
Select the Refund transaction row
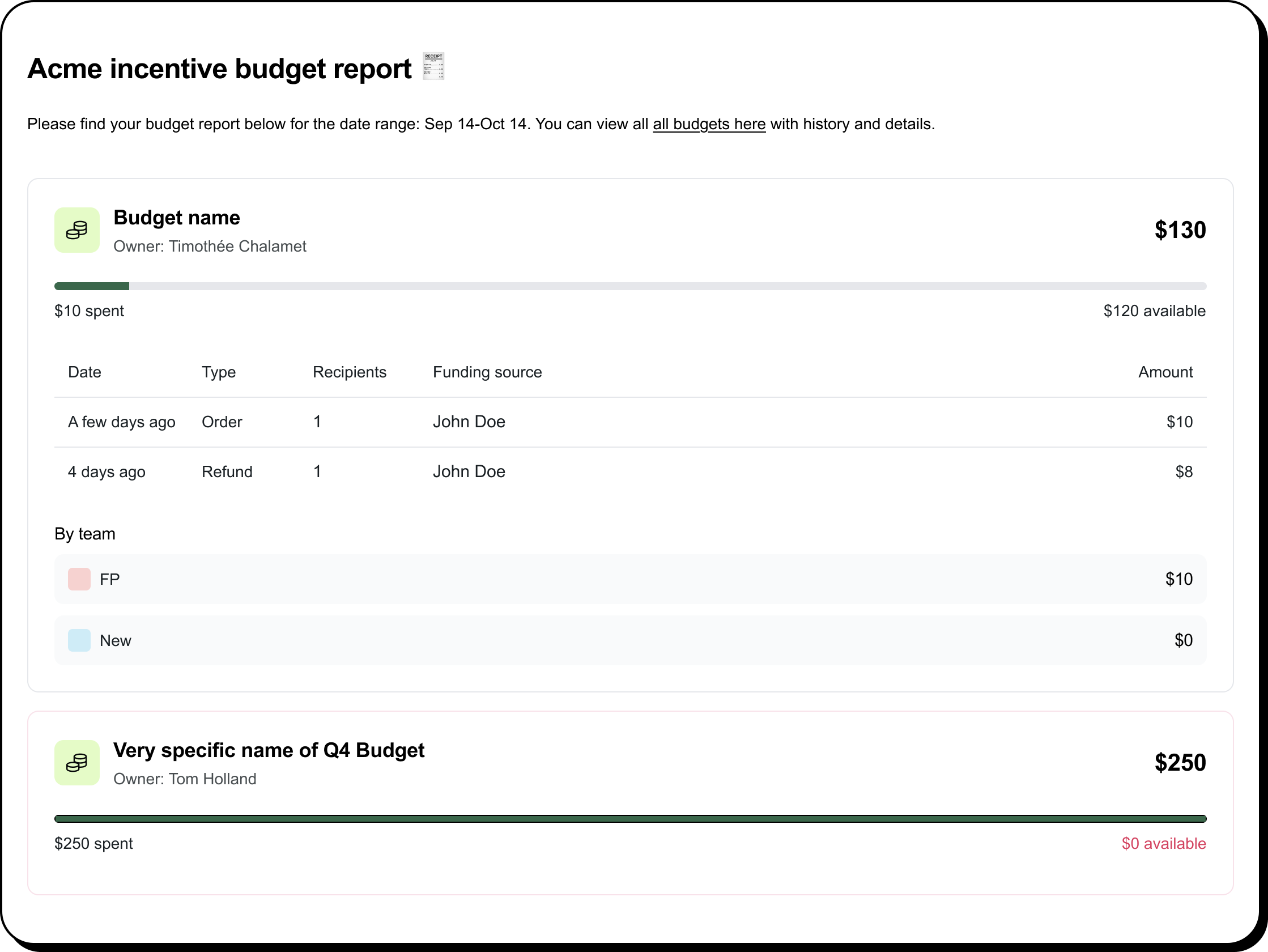click(629, 472)
